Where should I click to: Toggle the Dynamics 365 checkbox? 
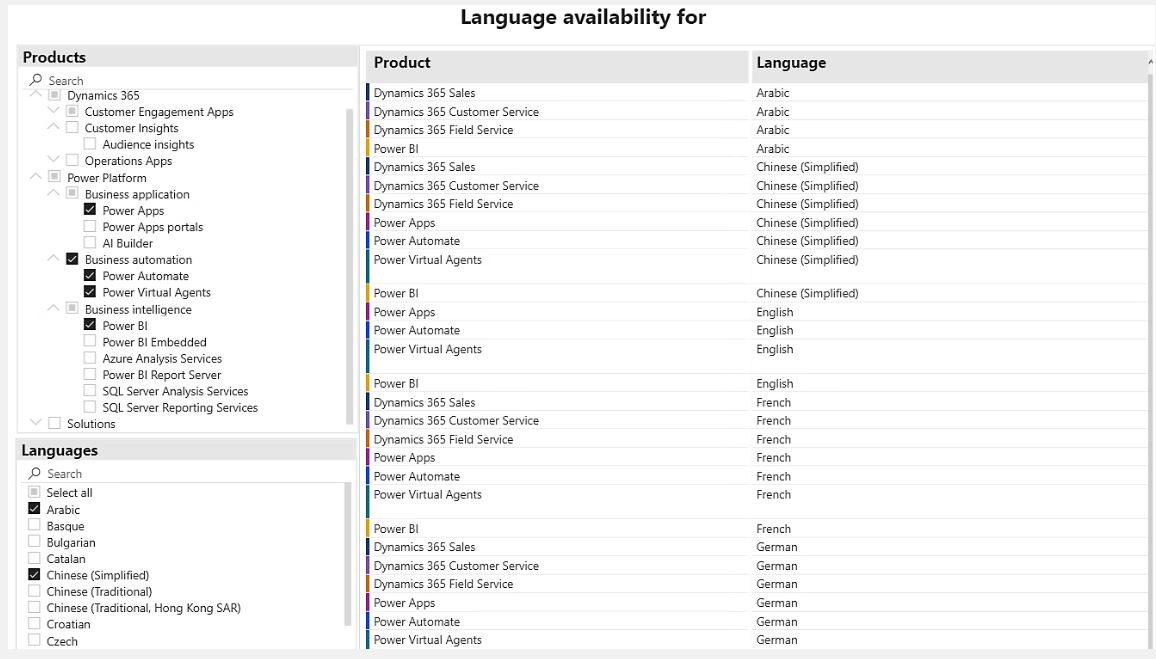pyautogui.click(x=55, y=94)
